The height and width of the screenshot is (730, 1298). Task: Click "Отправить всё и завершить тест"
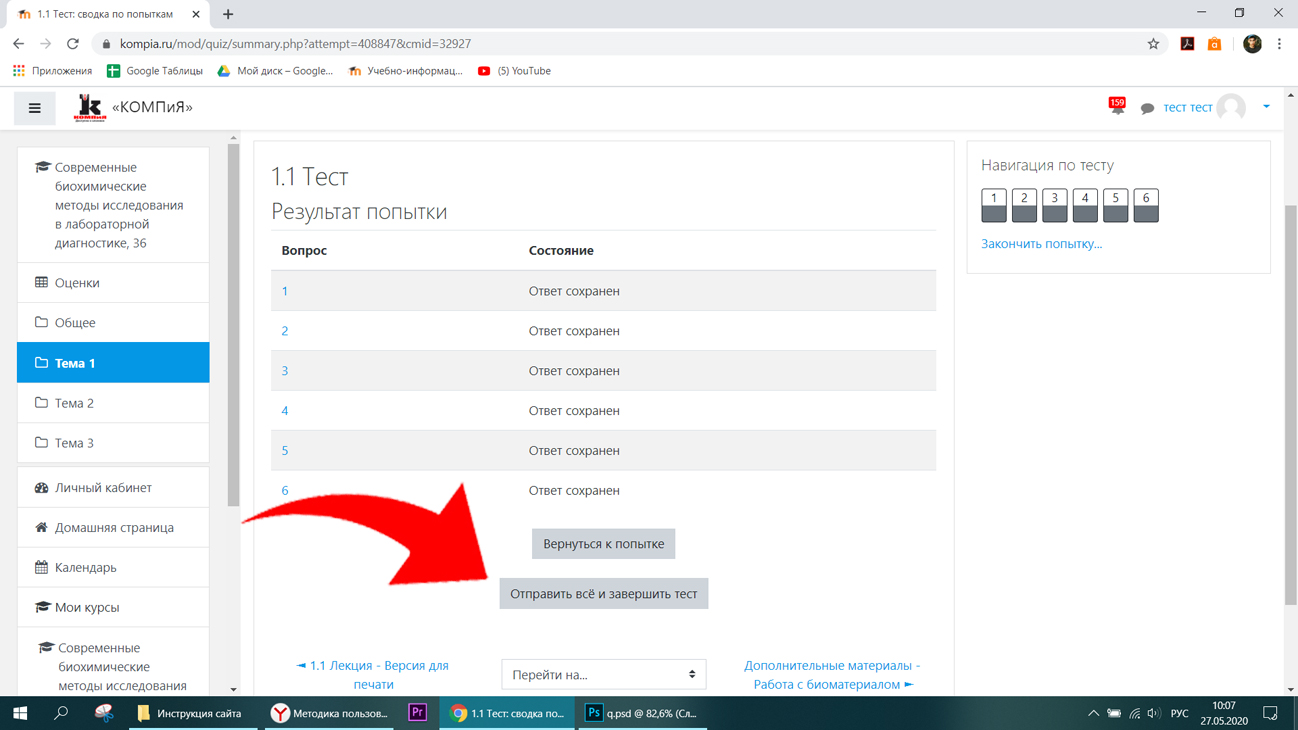[x=604, y=594]
